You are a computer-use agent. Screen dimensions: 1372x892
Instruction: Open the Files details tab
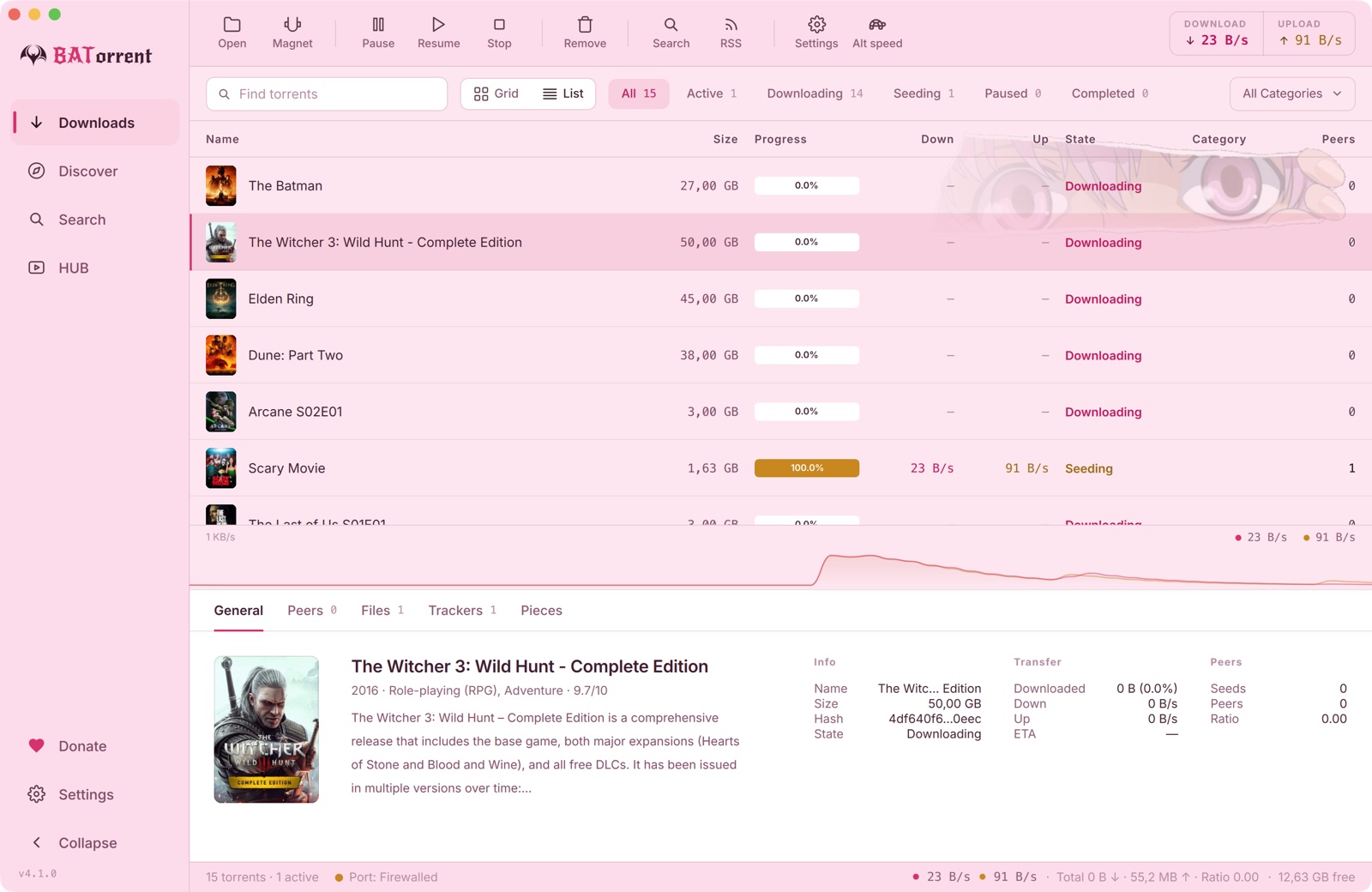click(x=382, y=611)
